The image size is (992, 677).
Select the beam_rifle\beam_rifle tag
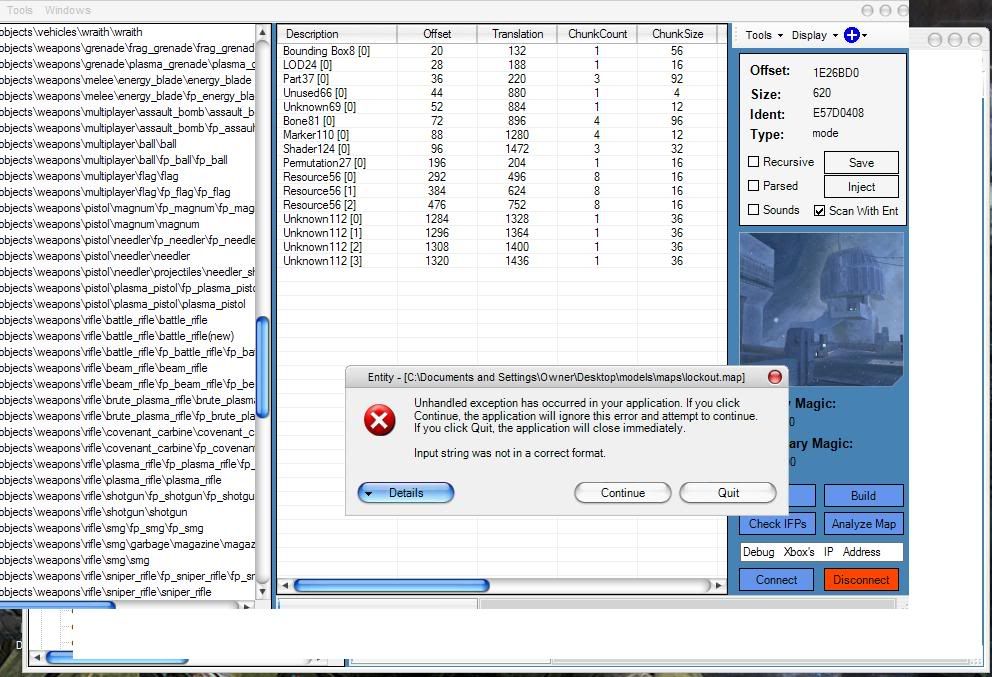104,368
